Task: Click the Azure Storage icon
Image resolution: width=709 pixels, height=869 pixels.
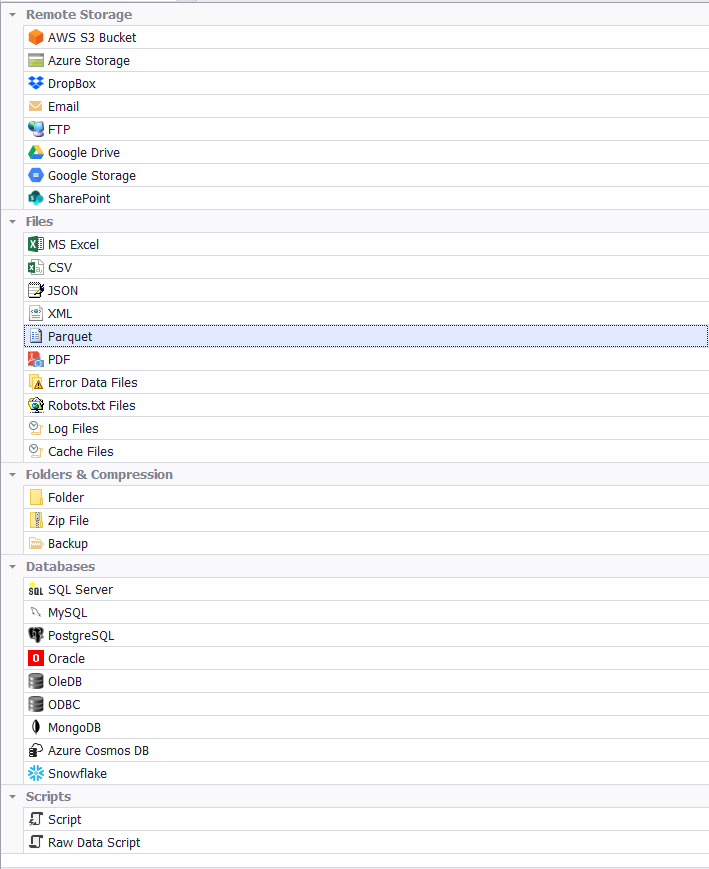Action: click(35, 60)
